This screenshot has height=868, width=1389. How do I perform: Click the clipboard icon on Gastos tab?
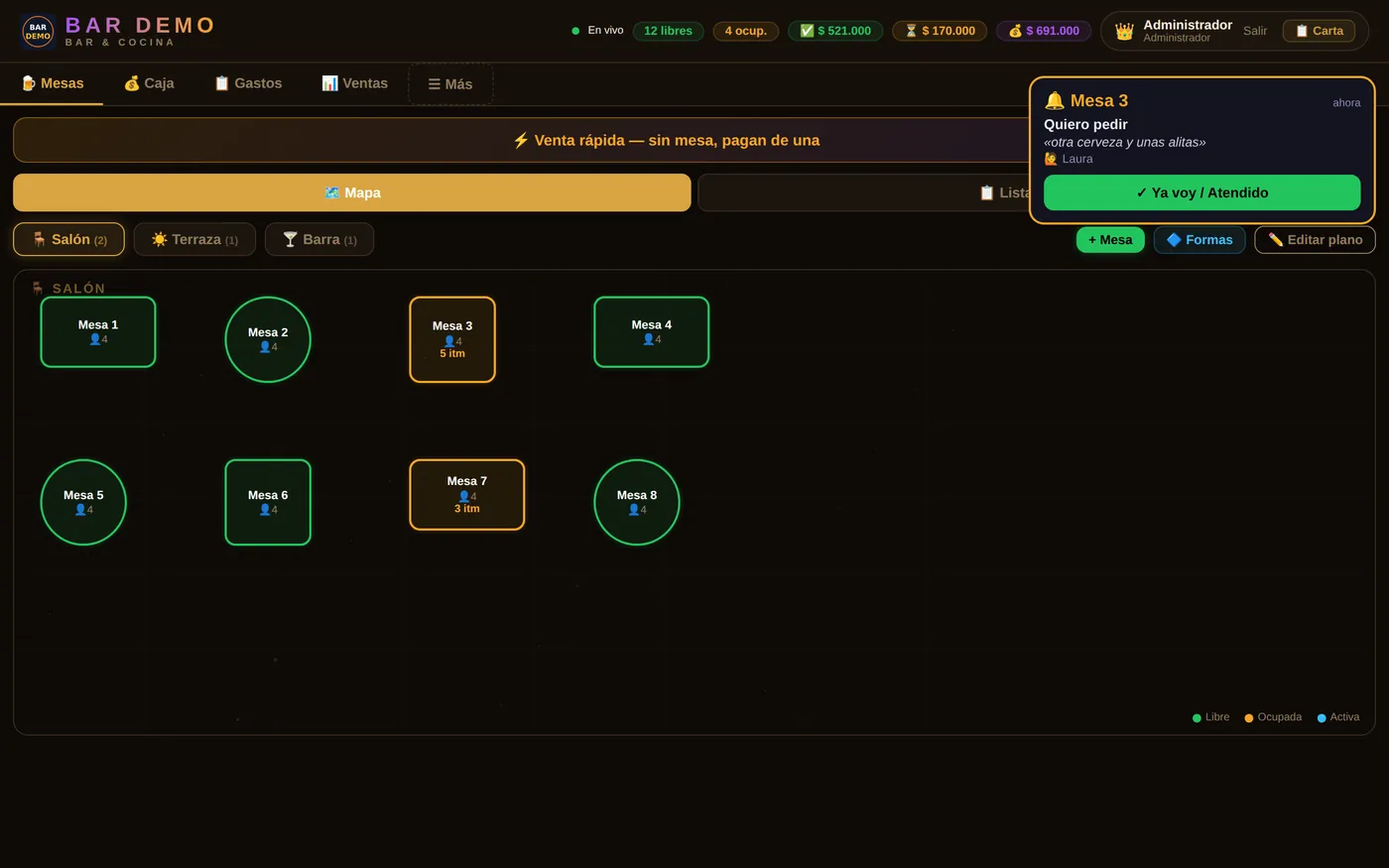pyautogui.click(x=222, y=83)
